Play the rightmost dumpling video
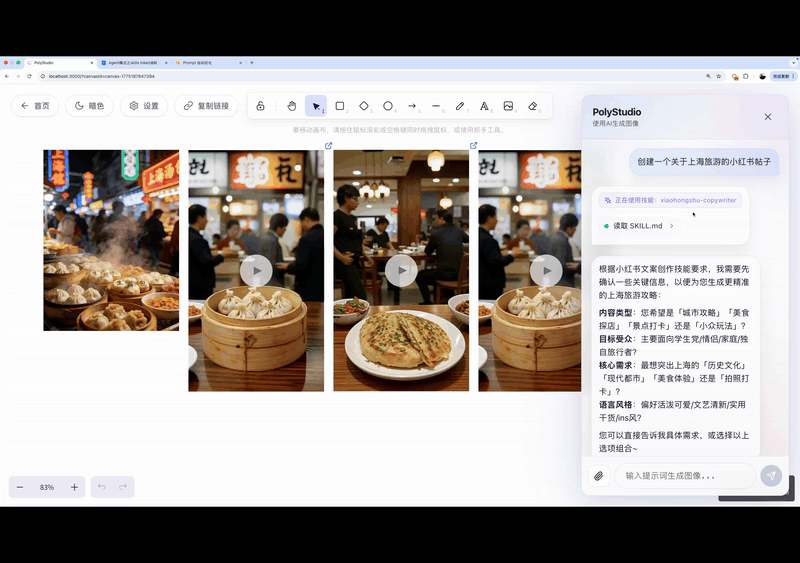 pyautogui.click(x=546, y=271)
